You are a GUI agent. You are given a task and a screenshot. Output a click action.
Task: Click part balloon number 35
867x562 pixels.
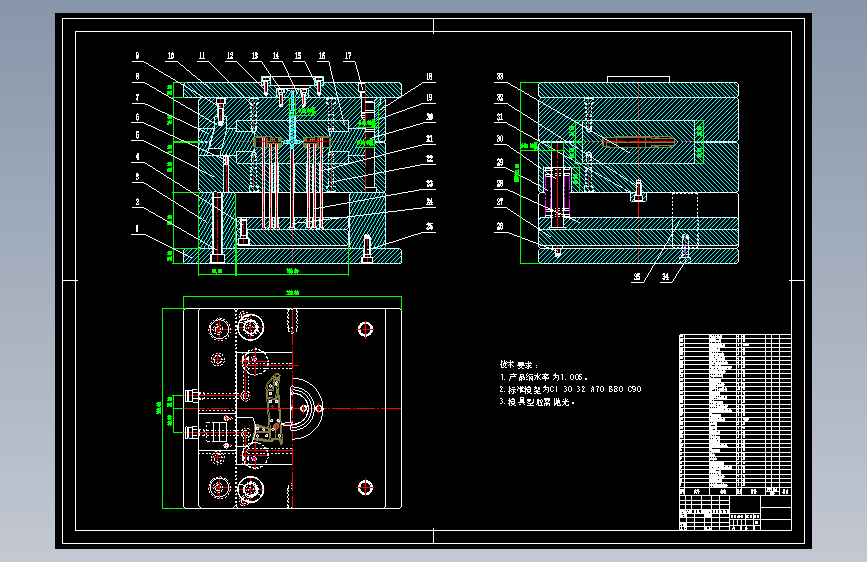pos(637,277)
